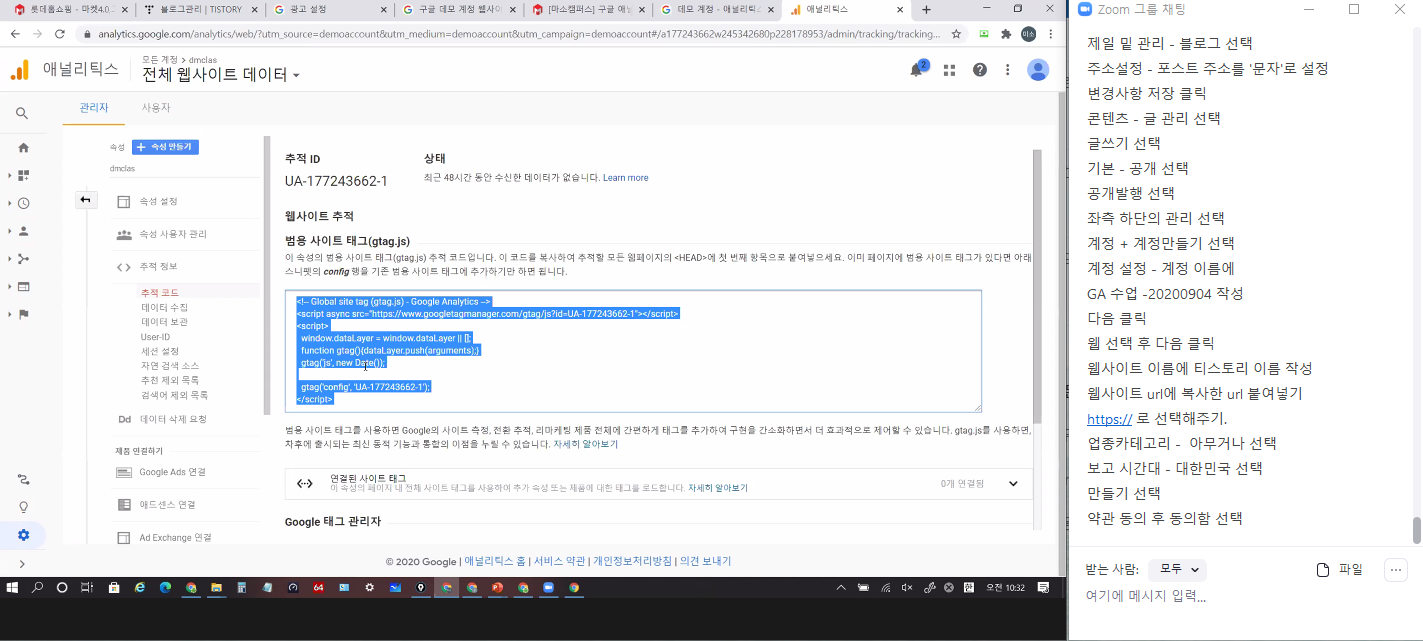The image size is (1423, 641).
Task: Click the back arrow button beside property column
Action: coord(85,200)
